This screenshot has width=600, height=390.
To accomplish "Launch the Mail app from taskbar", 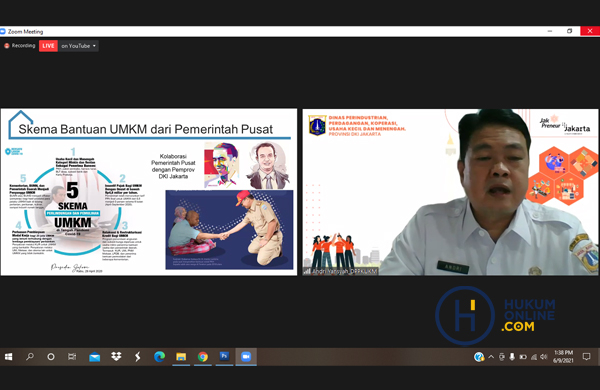I will click(95, 357).
